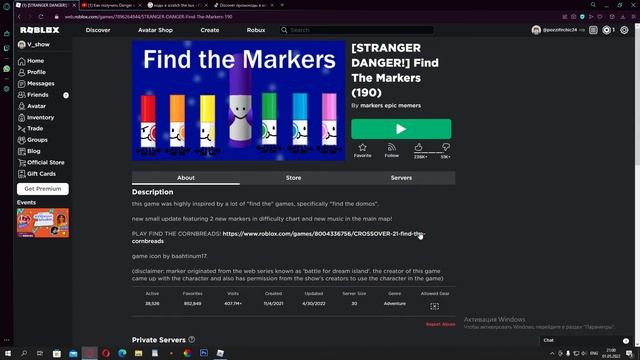Click the Roblox logo

[40, 30]
